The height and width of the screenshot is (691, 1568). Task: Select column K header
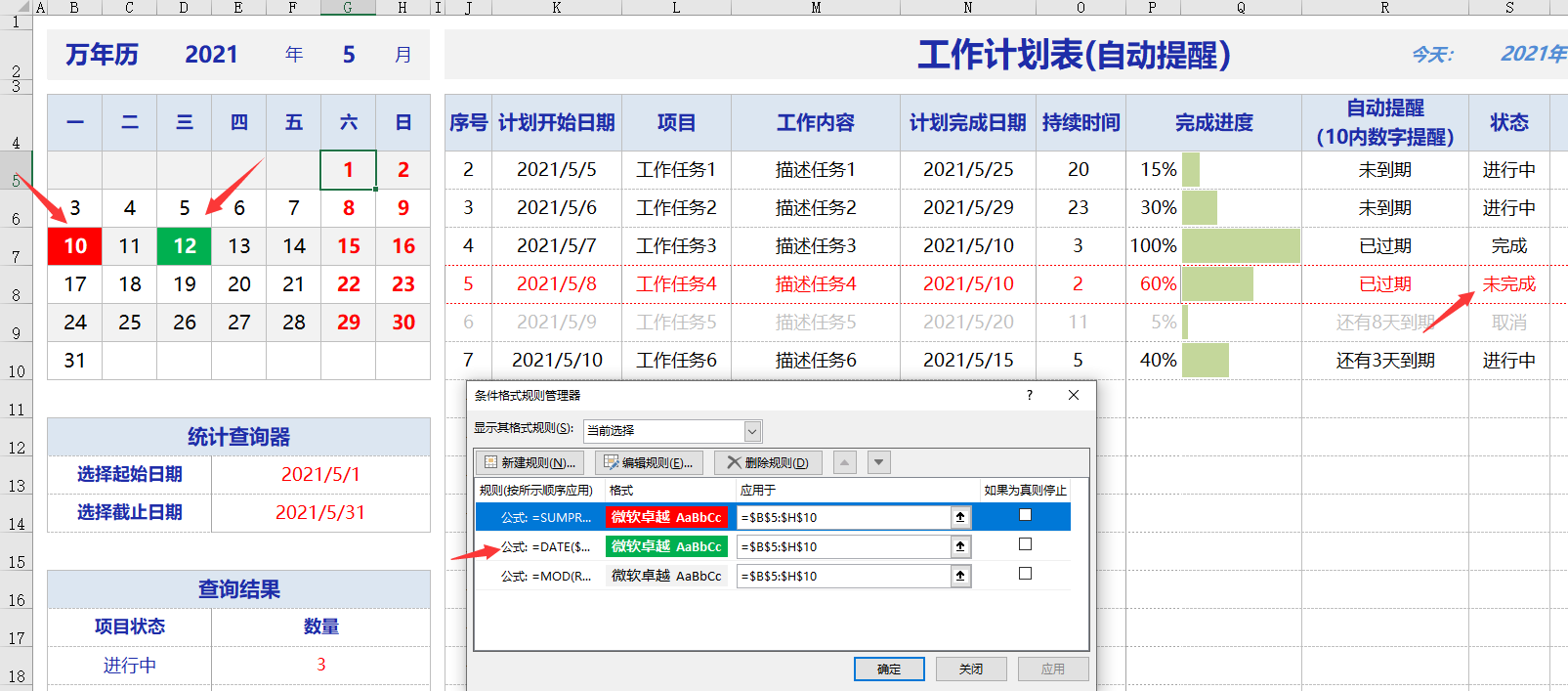click(556, 7)
